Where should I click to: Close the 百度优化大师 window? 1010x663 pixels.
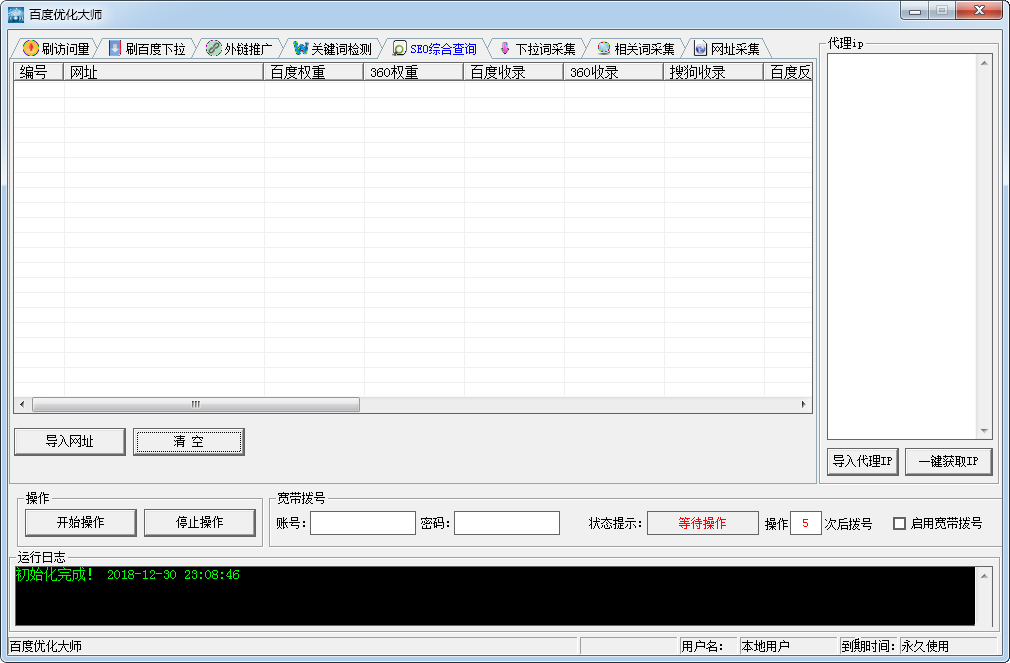978,11
